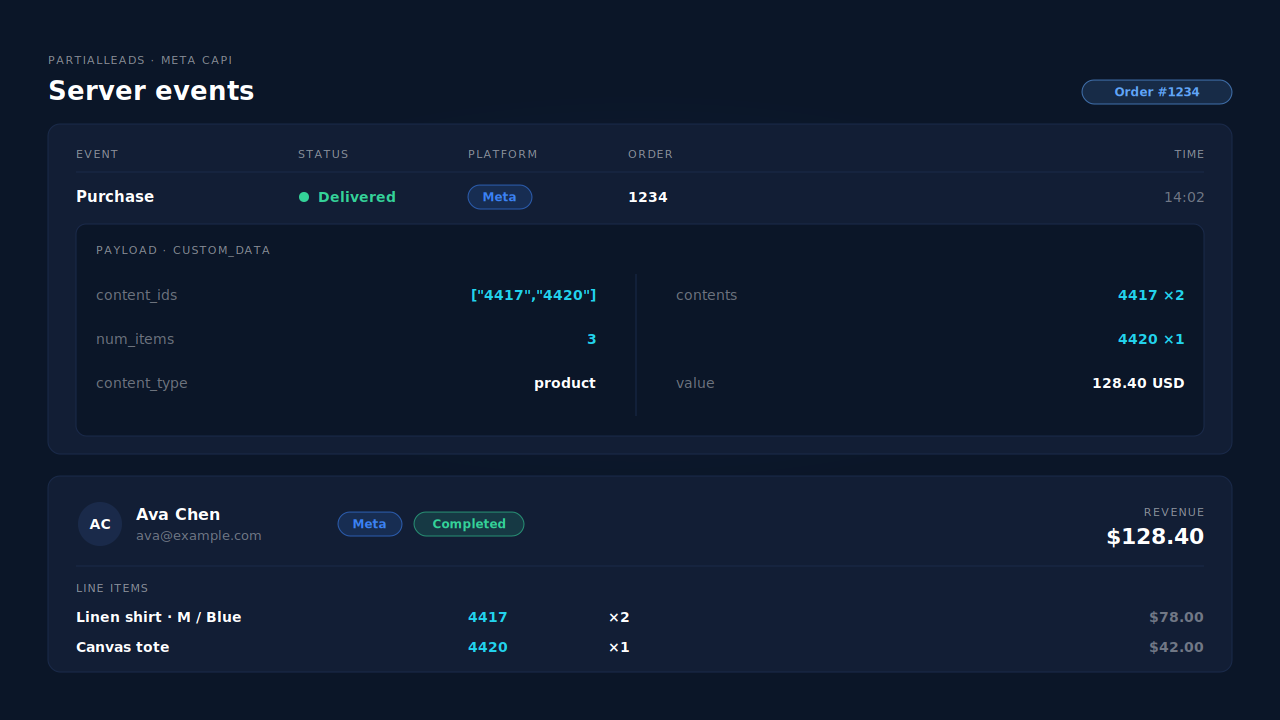Image resolution: width=1280 pixels, height=720 pixels.
Task: Click order number 1234 in event row
Action: (x=648, y=197)
